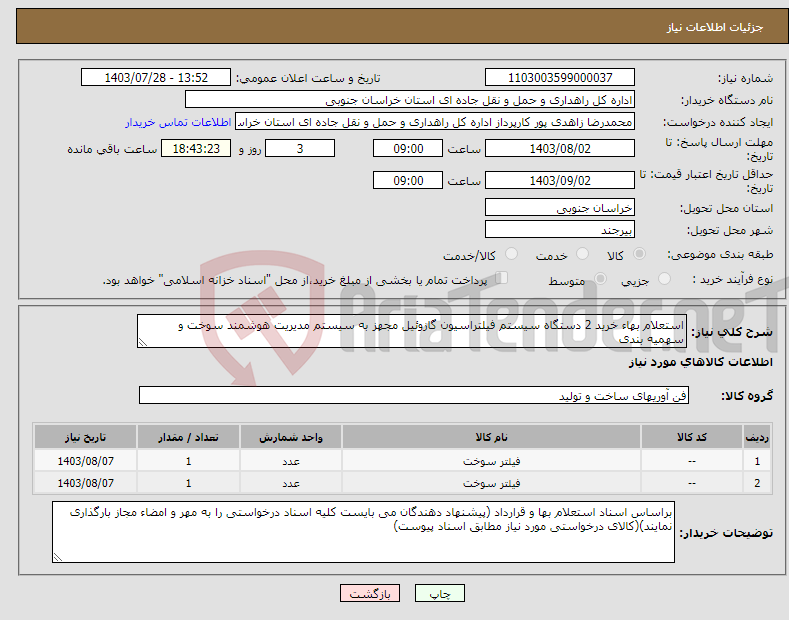
Task: Select the خدمت radio button
Action: pyautogui.click(x=582, y=254)
